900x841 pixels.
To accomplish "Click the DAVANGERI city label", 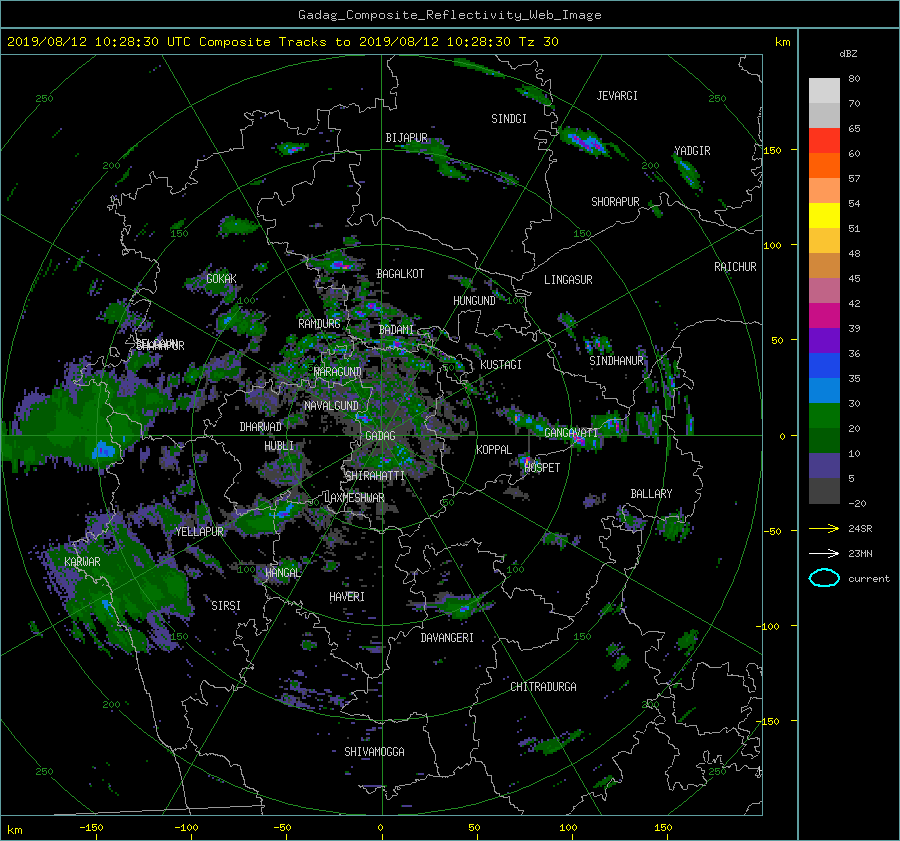I will coord(447,638).
